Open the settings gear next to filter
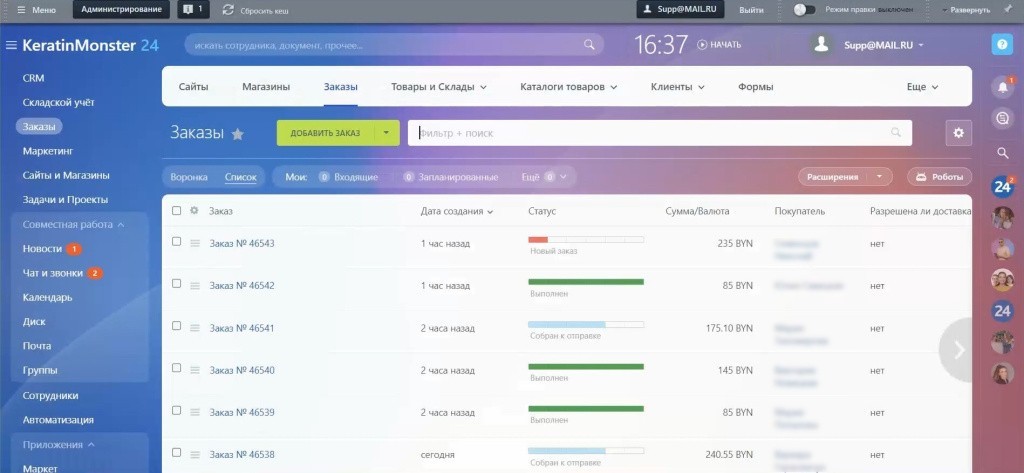Screen dimensions: 1024x473 (958, 133)
